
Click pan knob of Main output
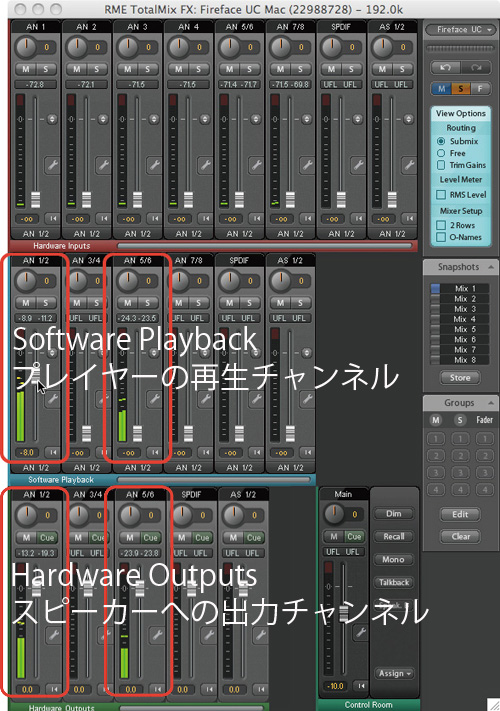pyautogui.click(x=335, y=514)
